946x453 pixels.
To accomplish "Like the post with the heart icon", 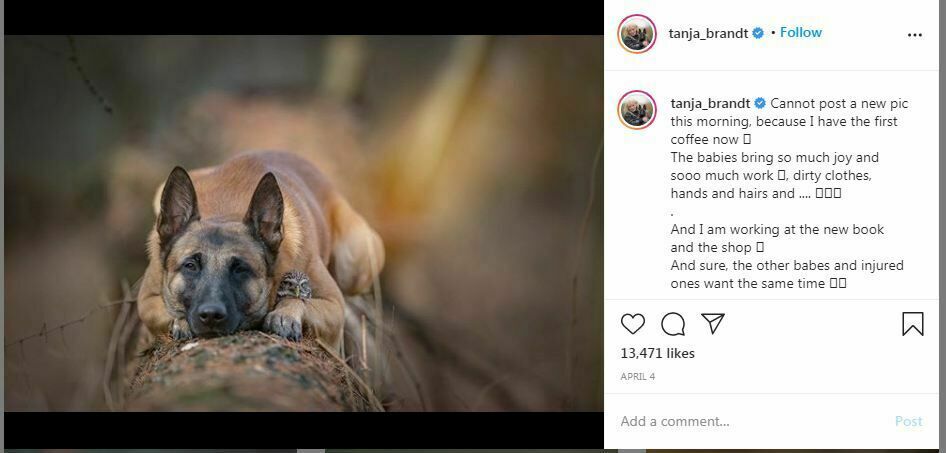I will (x=633, y=324).
